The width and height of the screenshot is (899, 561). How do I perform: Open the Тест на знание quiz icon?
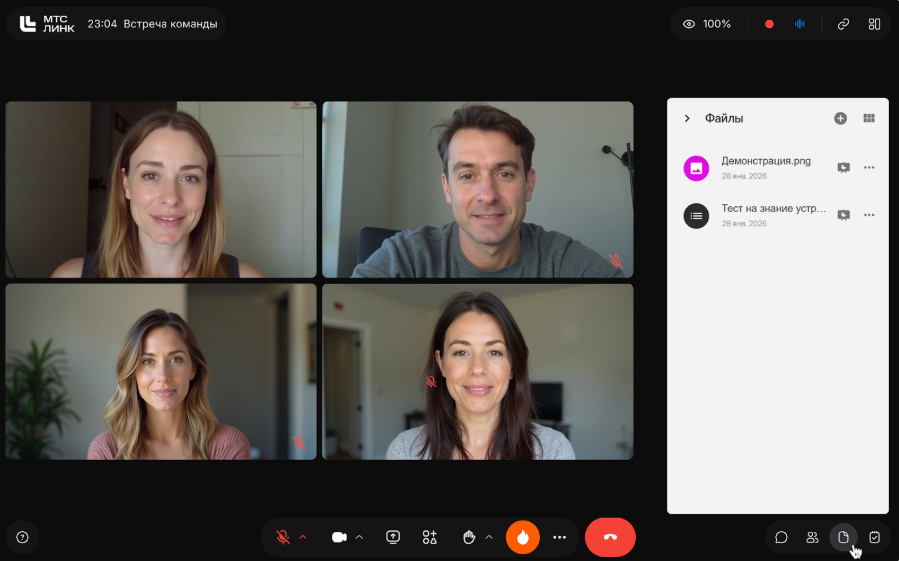click(696, 216)
